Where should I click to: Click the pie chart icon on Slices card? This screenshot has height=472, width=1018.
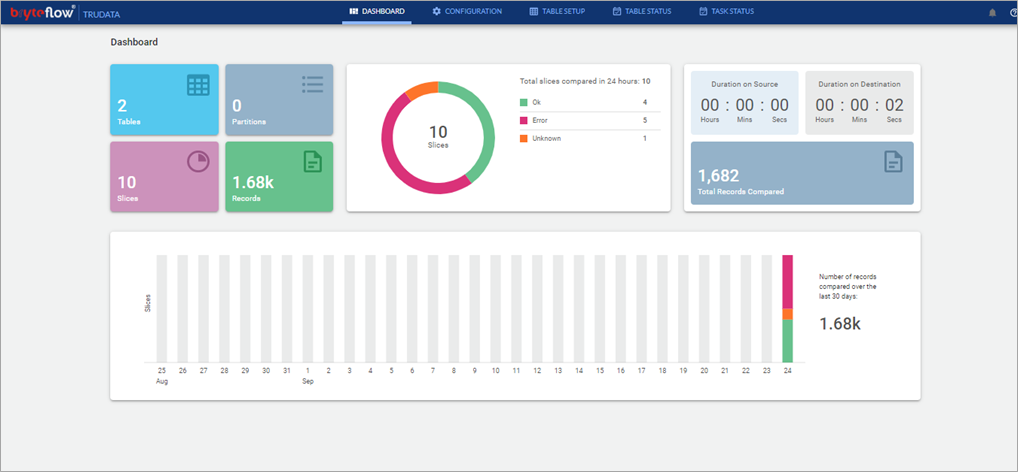pos(199,161)
